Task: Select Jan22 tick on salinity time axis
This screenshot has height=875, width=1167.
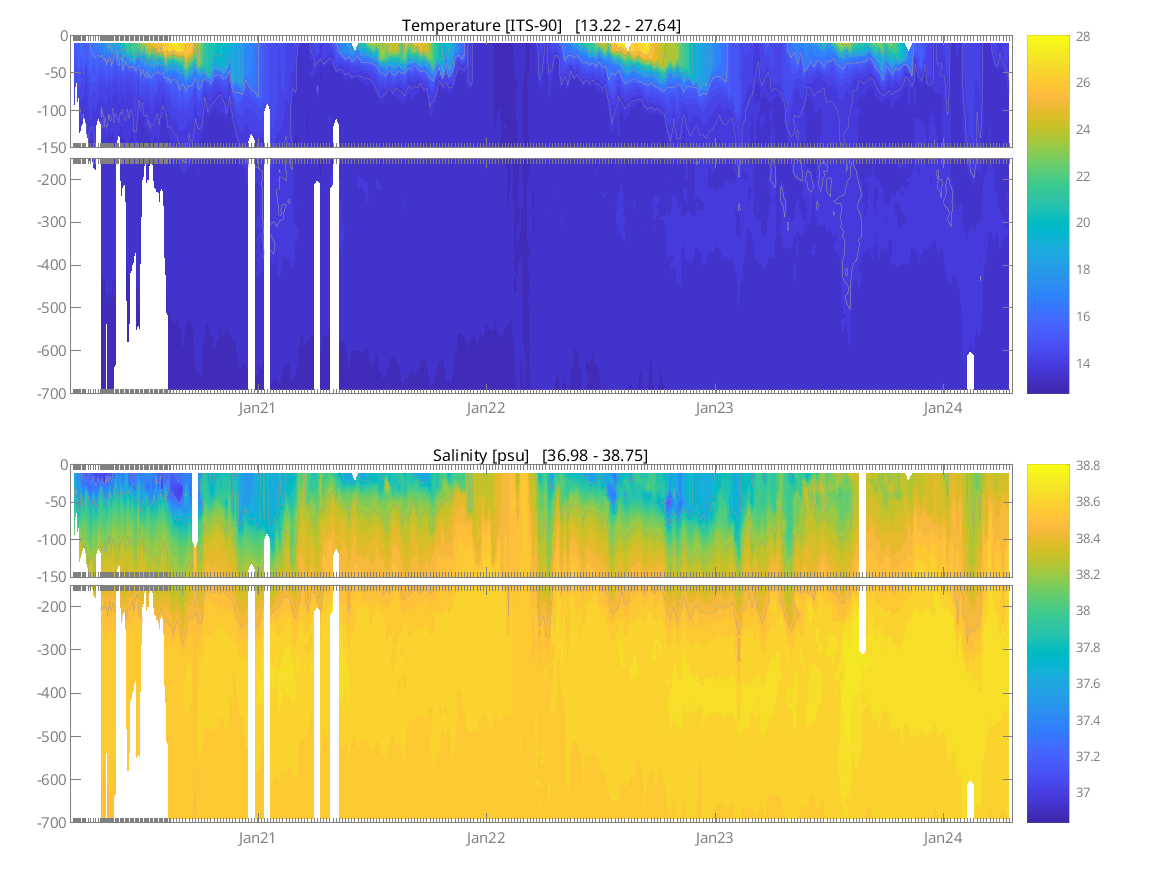Action: coord(486,838)
